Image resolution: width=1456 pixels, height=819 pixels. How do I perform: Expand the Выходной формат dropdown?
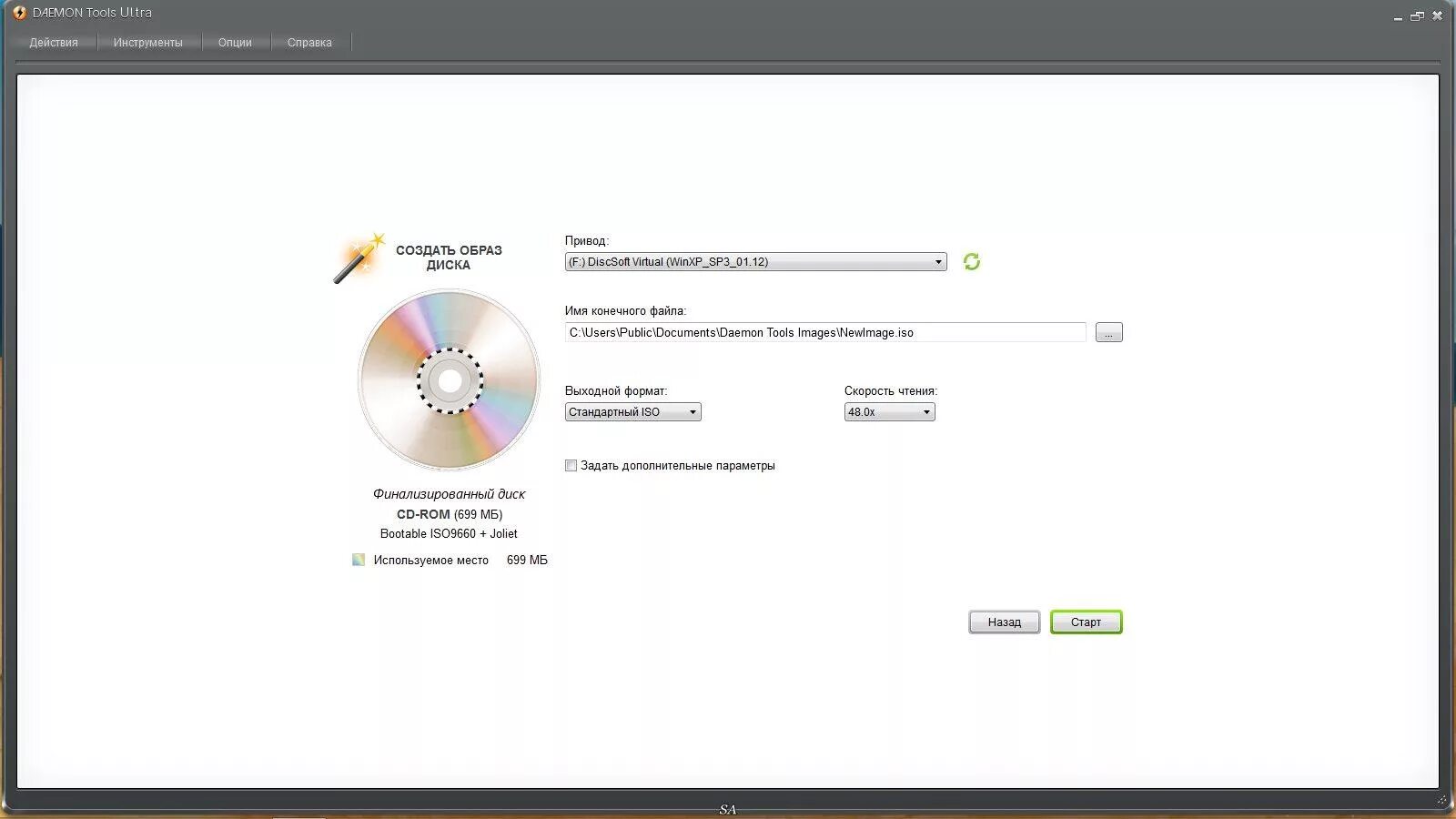tap(632, 412)
